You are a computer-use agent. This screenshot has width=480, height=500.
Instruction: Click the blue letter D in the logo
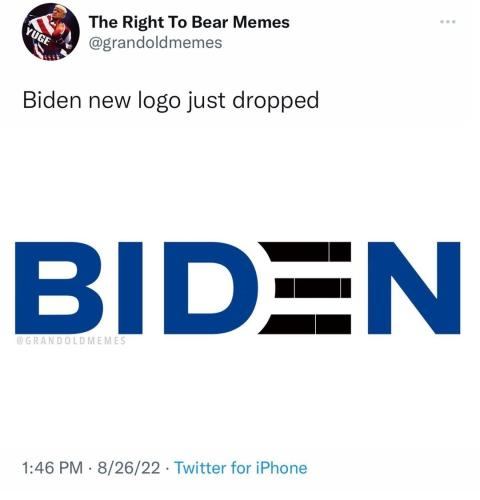point(211,288)
